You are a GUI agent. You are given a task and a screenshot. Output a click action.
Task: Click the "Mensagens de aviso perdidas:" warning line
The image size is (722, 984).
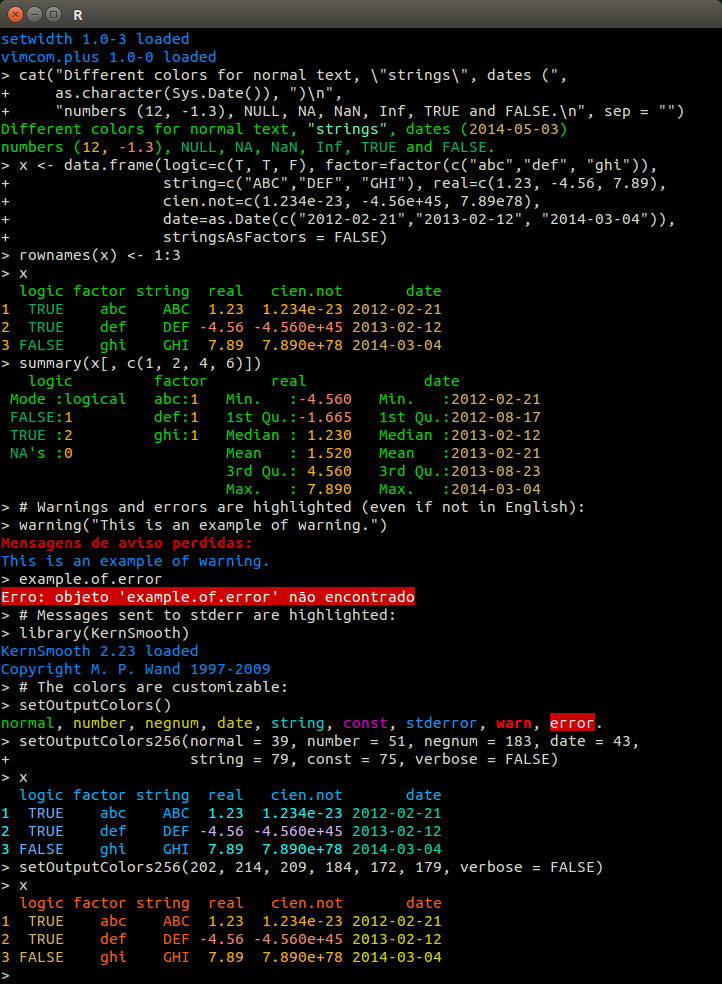click(x=127, y=543)
